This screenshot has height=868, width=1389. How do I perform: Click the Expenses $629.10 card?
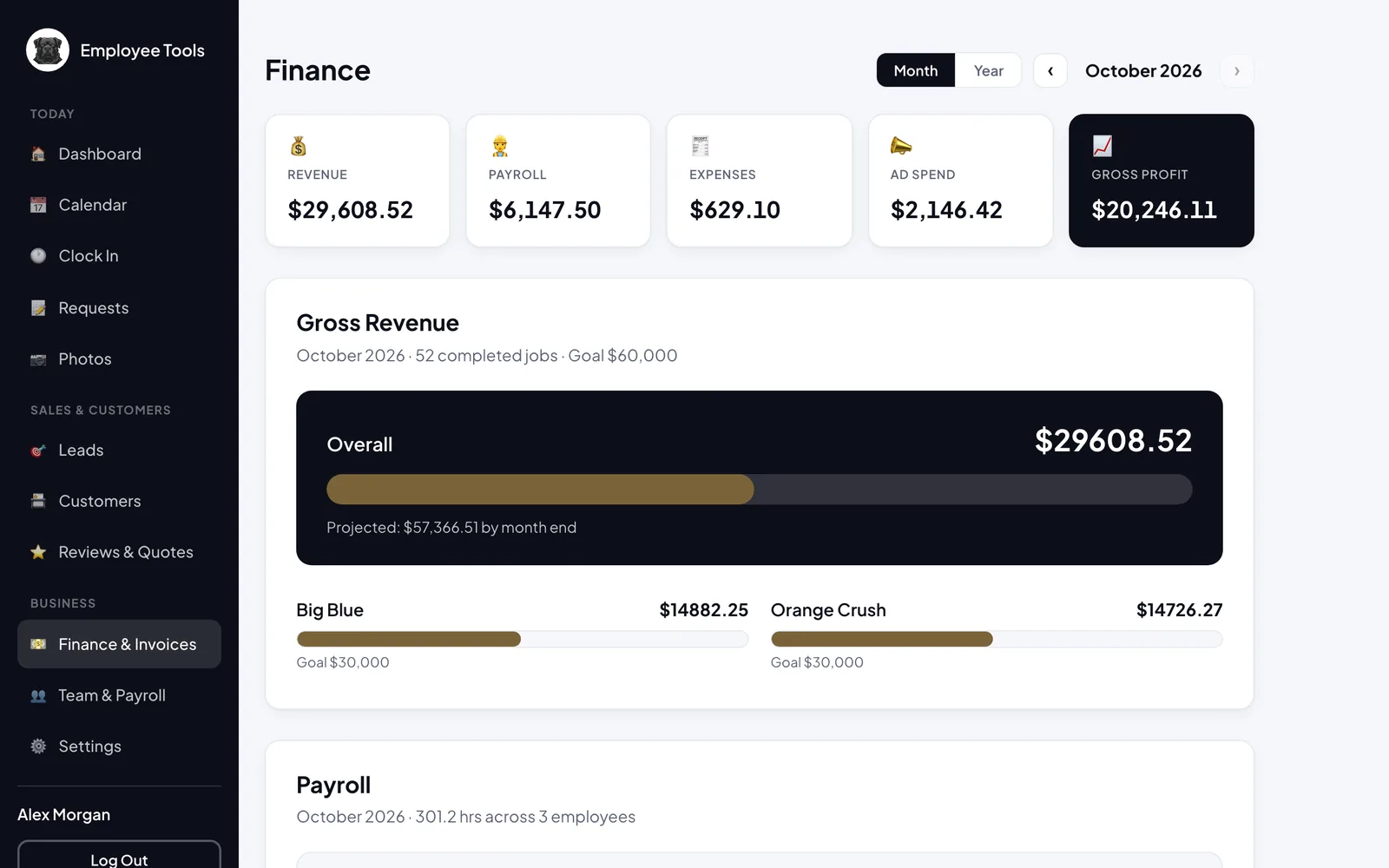(760, 181)
